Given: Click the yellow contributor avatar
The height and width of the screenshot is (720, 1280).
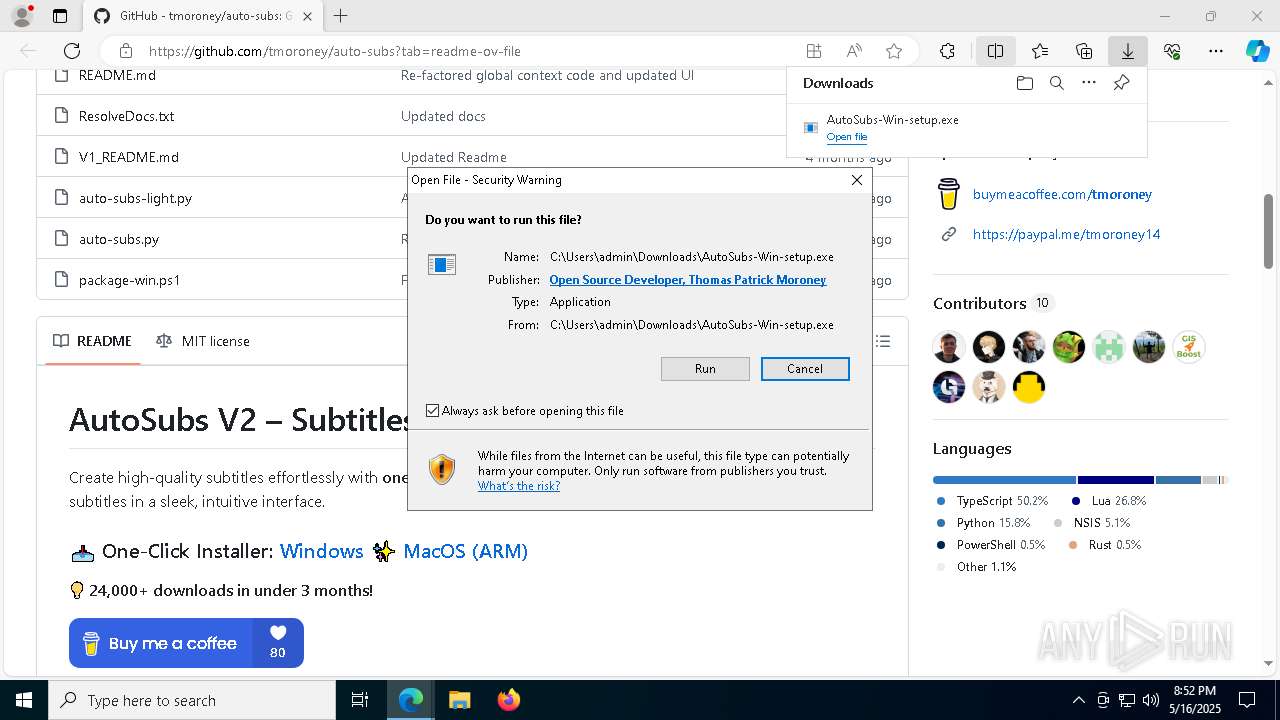Looking at the screenshot, I should (x=1029, y=387).
